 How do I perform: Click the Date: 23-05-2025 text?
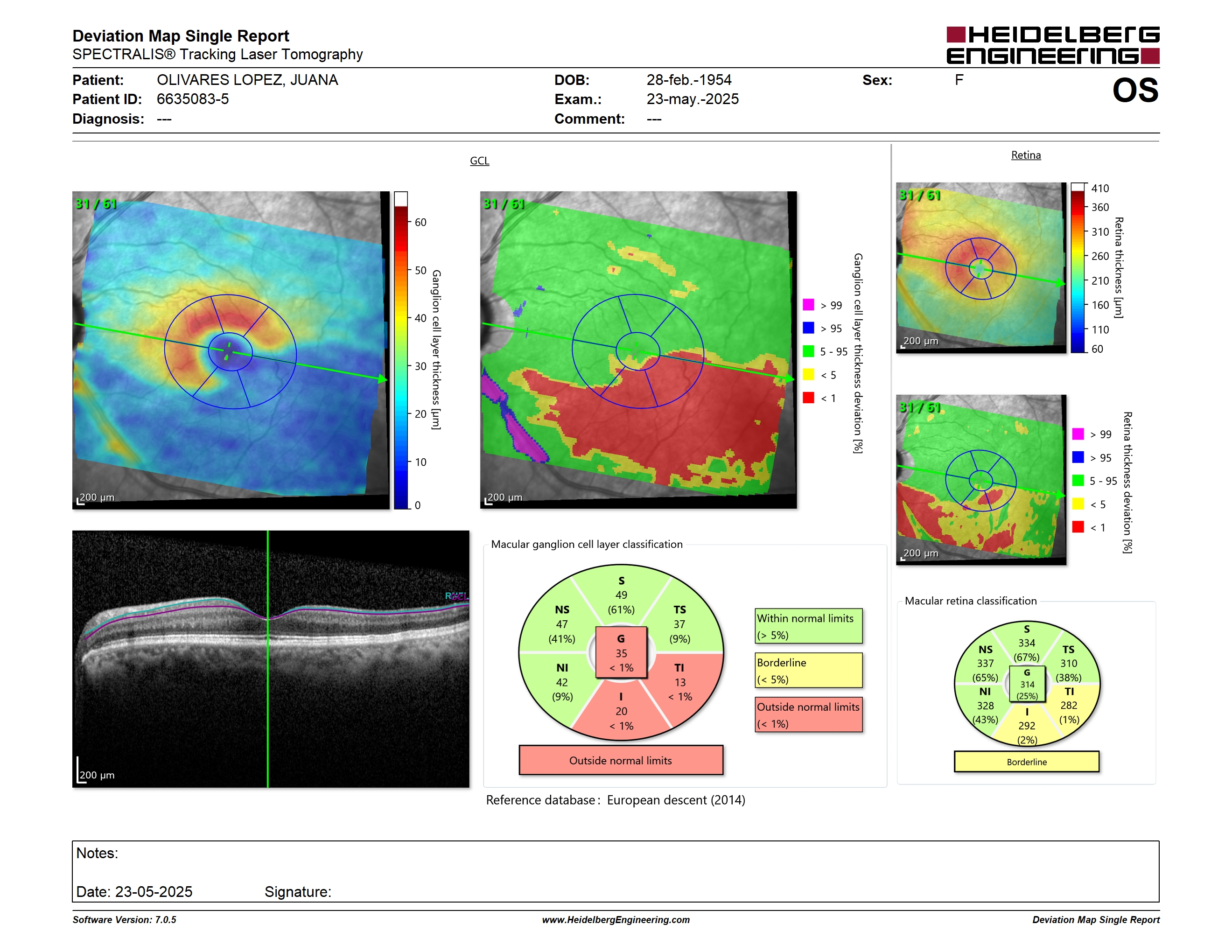pos(134,892)
